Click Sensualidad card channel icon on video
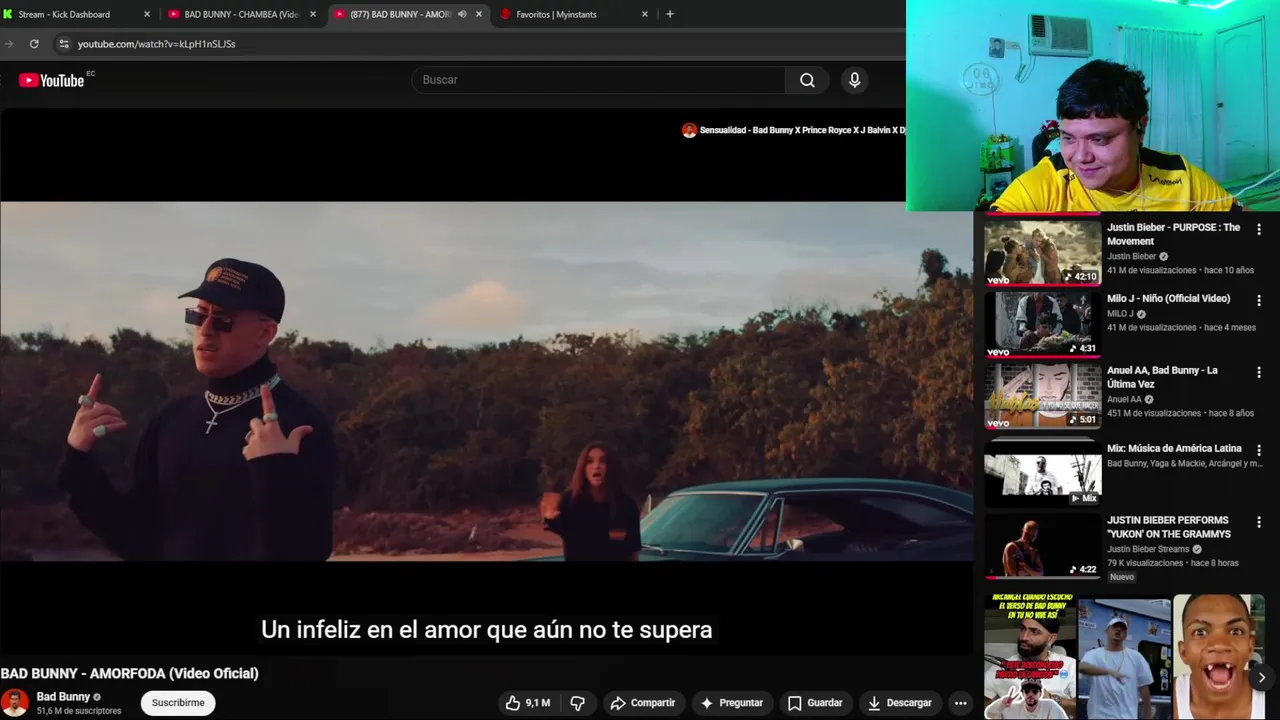The image size is (1280, 720). pyautogui.click(x=689, y=130)
